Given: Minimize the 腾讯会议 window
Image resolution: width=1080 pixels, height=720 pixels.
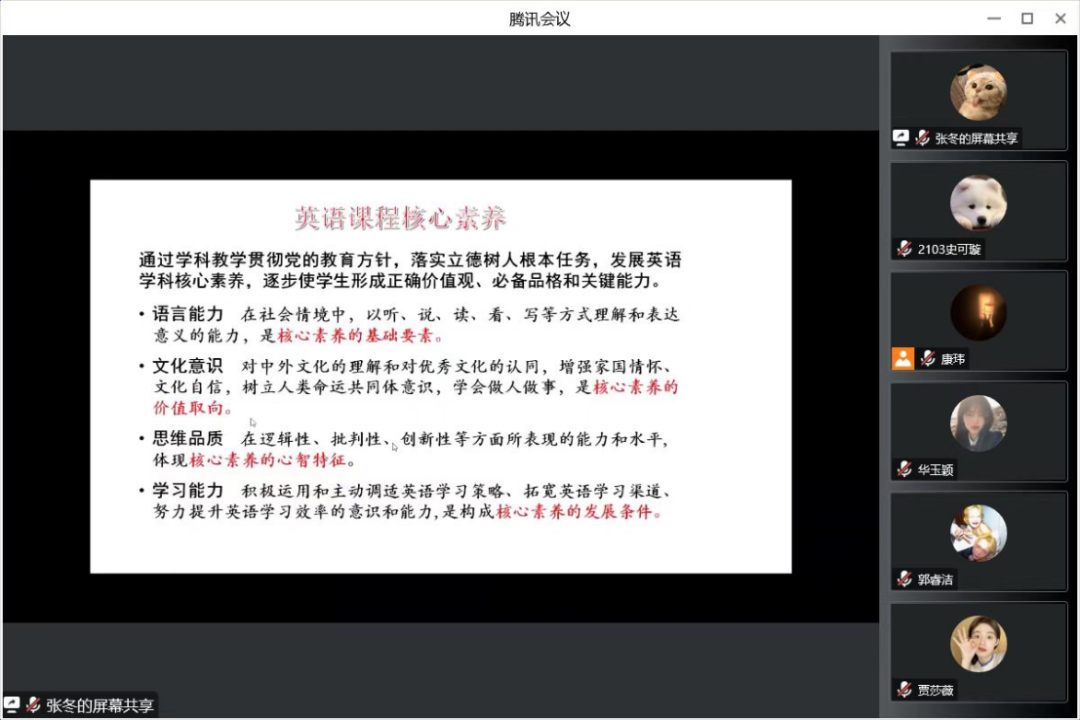Looking at the screenshot, I should [x=993, y=18].
